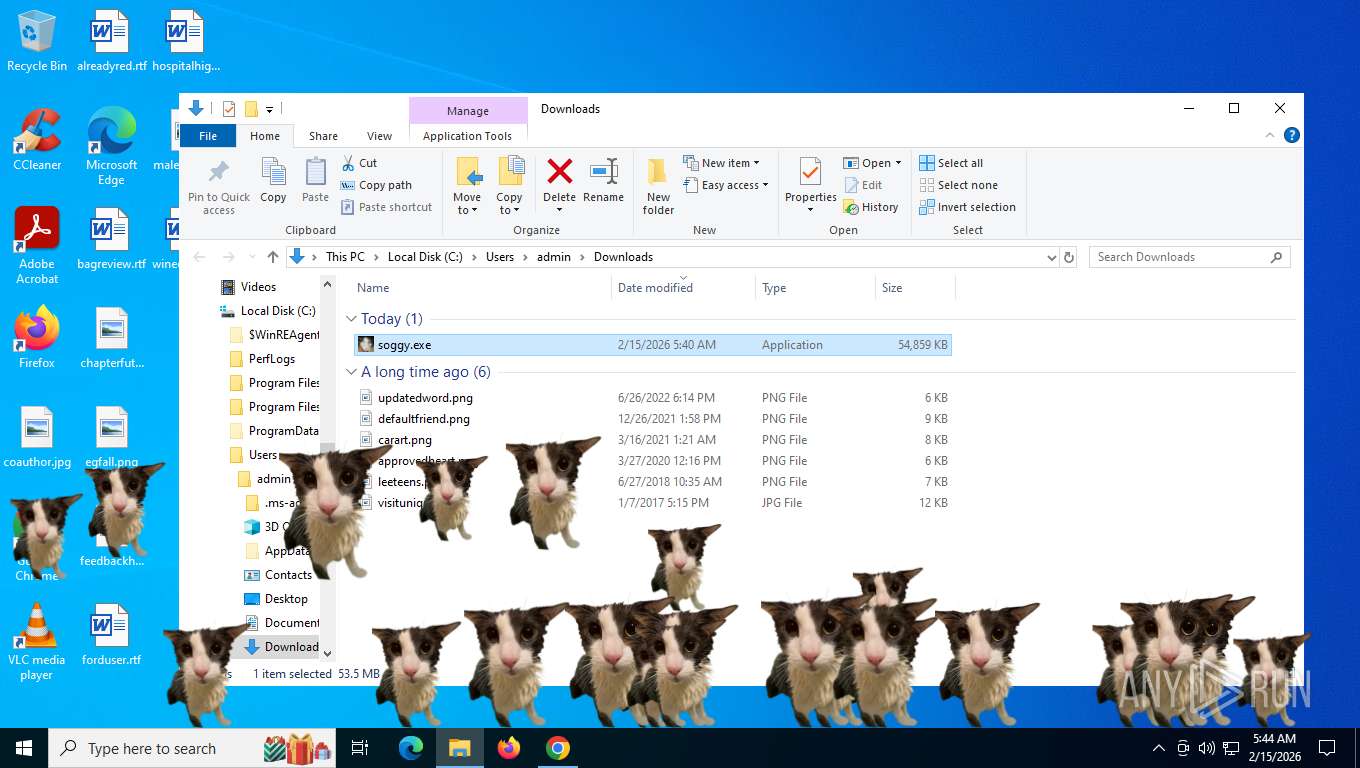The width and height of the screenshot is (1360, 768).
Task: Select the defaultfriend.png file
Action: 653,419
